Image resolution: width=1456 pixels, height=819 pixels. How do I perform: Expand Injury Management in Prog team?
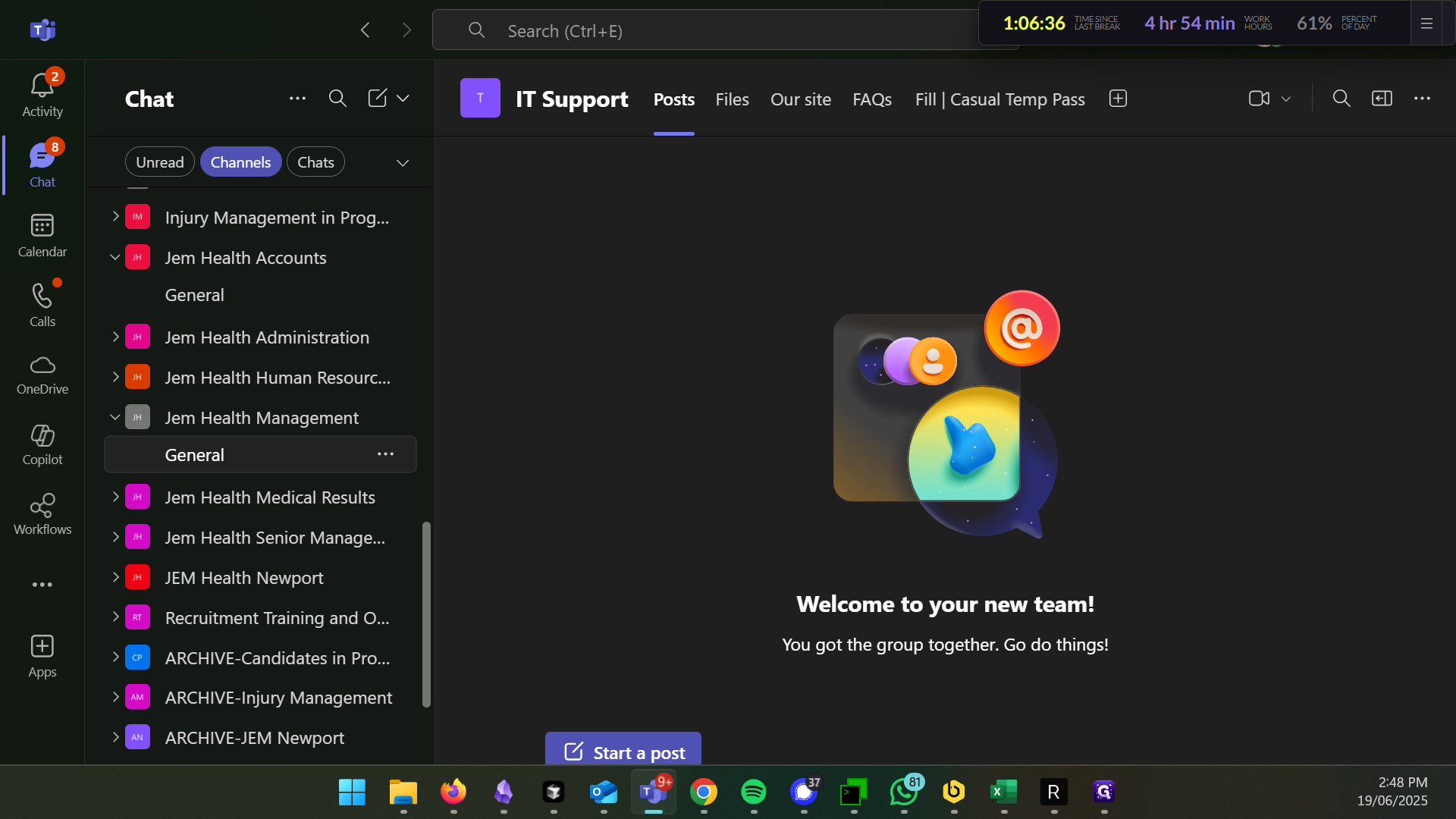pos(115,217)
